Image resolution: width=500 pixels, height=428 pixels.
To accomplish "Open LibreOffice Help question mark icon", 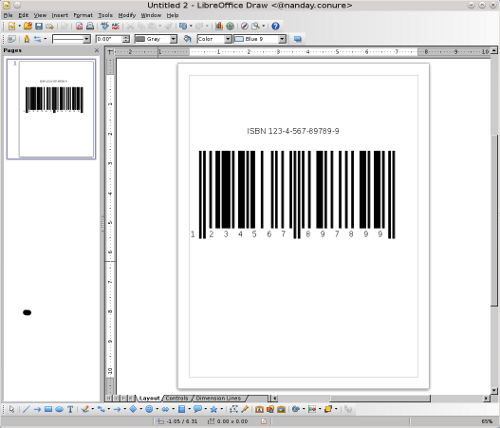I will click(275, 26).
